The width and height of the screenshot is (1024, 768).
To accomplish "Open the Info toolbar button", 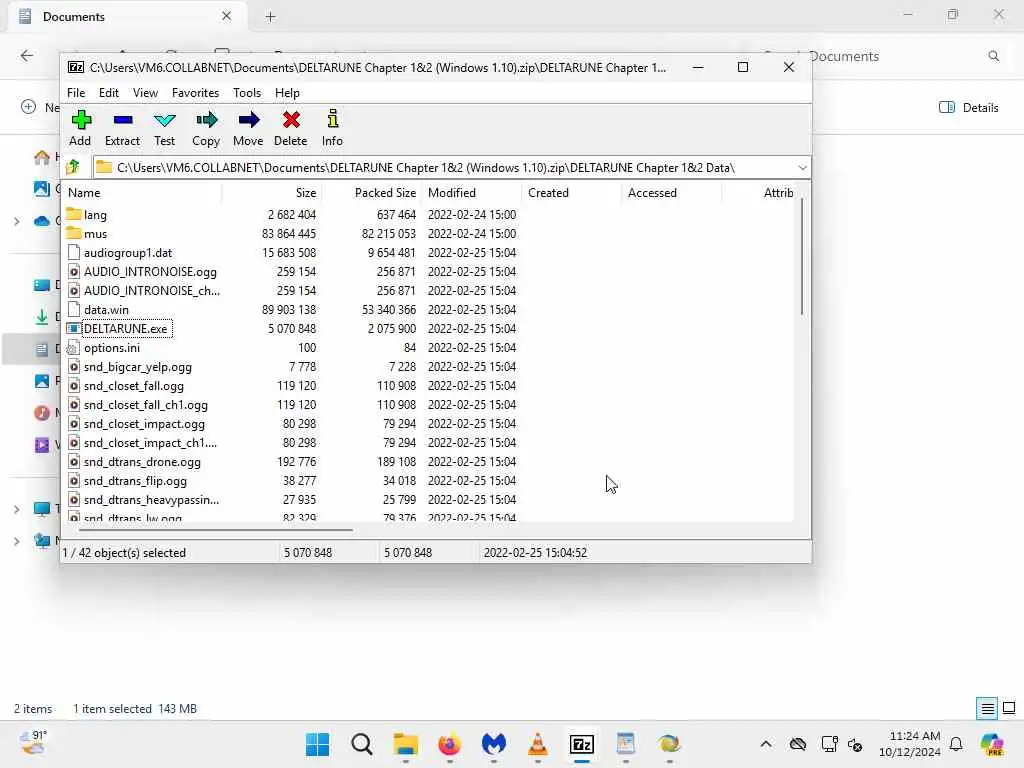I will (332, 128).
